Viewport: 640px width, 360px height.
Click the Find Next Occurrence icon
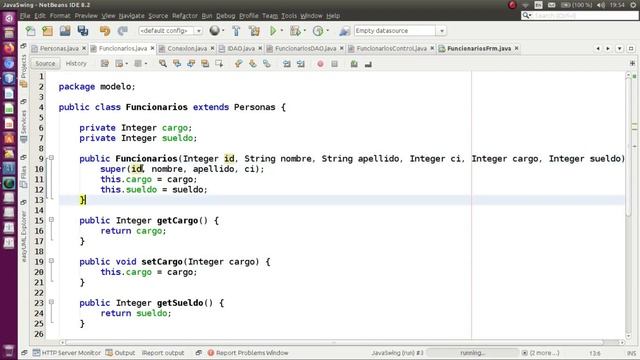[191, 64]
